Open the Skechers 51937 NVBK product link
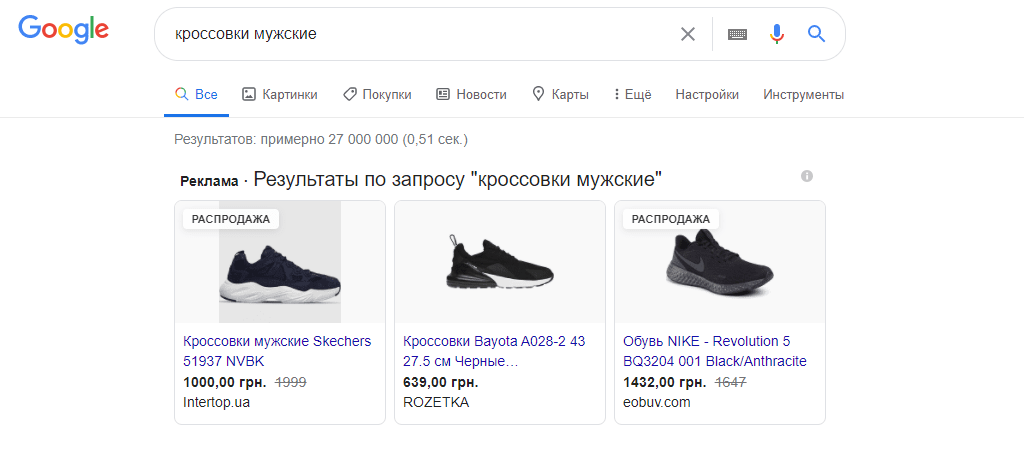1024x455 pixels. 277,351
